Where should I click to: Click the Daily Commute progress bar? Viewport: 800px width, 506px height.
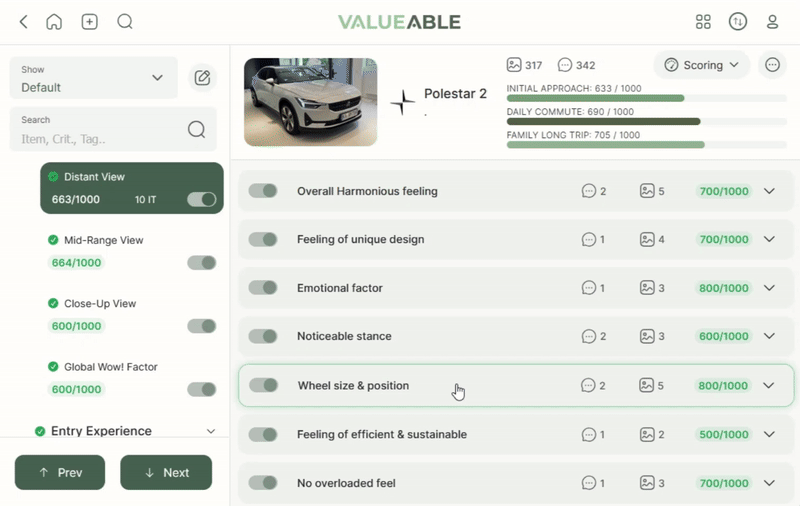pos(646,121)
